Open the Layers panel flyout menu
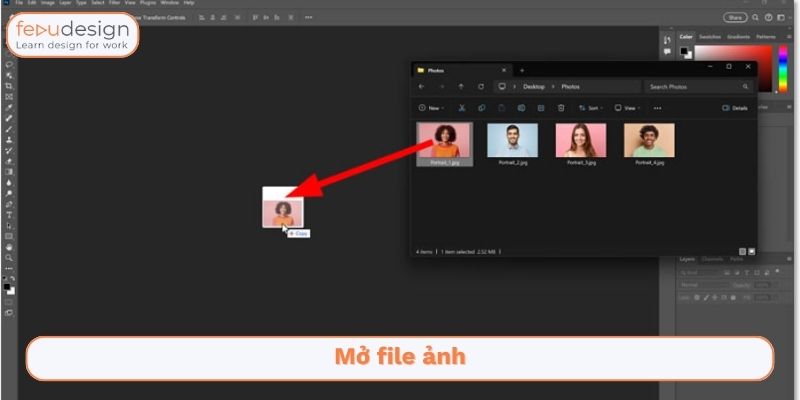800x400 pixels. [789, 259]
